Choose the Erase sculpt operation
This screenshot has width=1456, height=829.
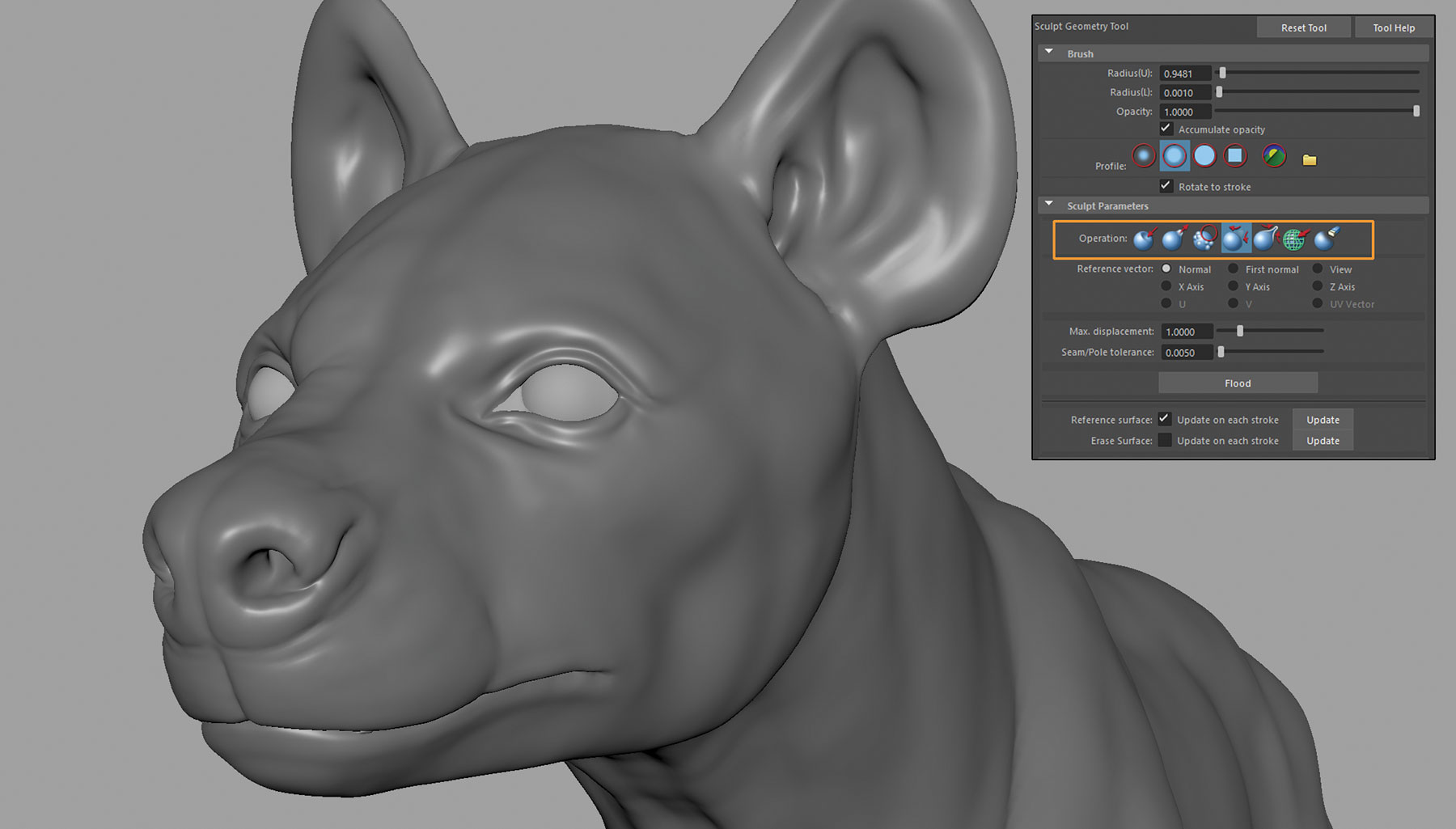tap(1325, 239)
